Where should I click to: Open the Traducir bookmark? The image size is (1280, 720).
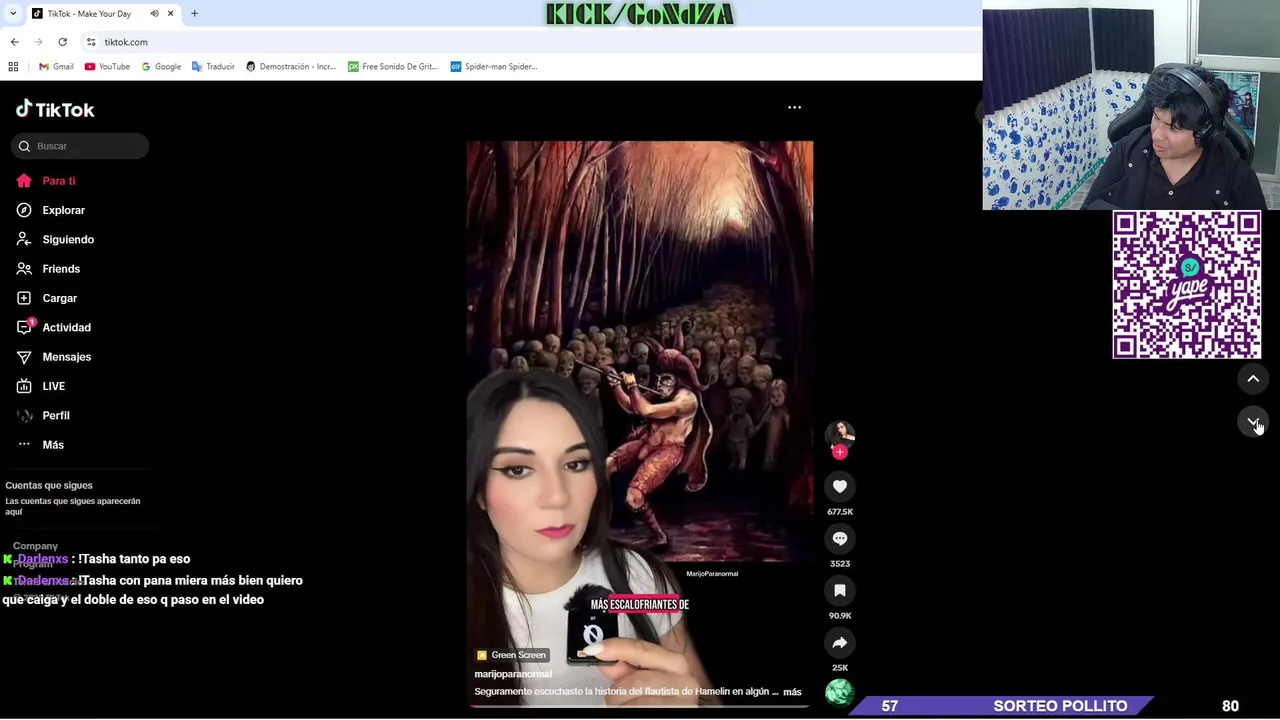coord(213,67)
